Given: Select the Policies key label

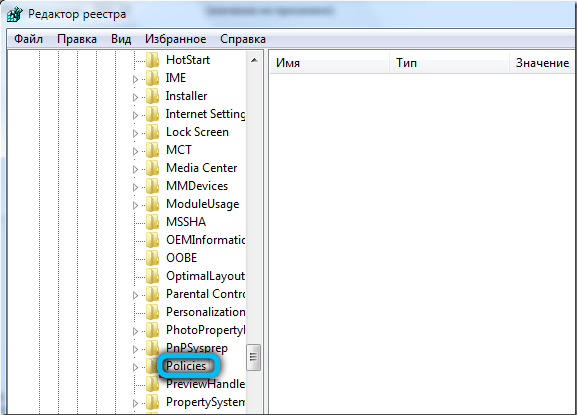Looking at the screenshot, I should pos(186,366).
